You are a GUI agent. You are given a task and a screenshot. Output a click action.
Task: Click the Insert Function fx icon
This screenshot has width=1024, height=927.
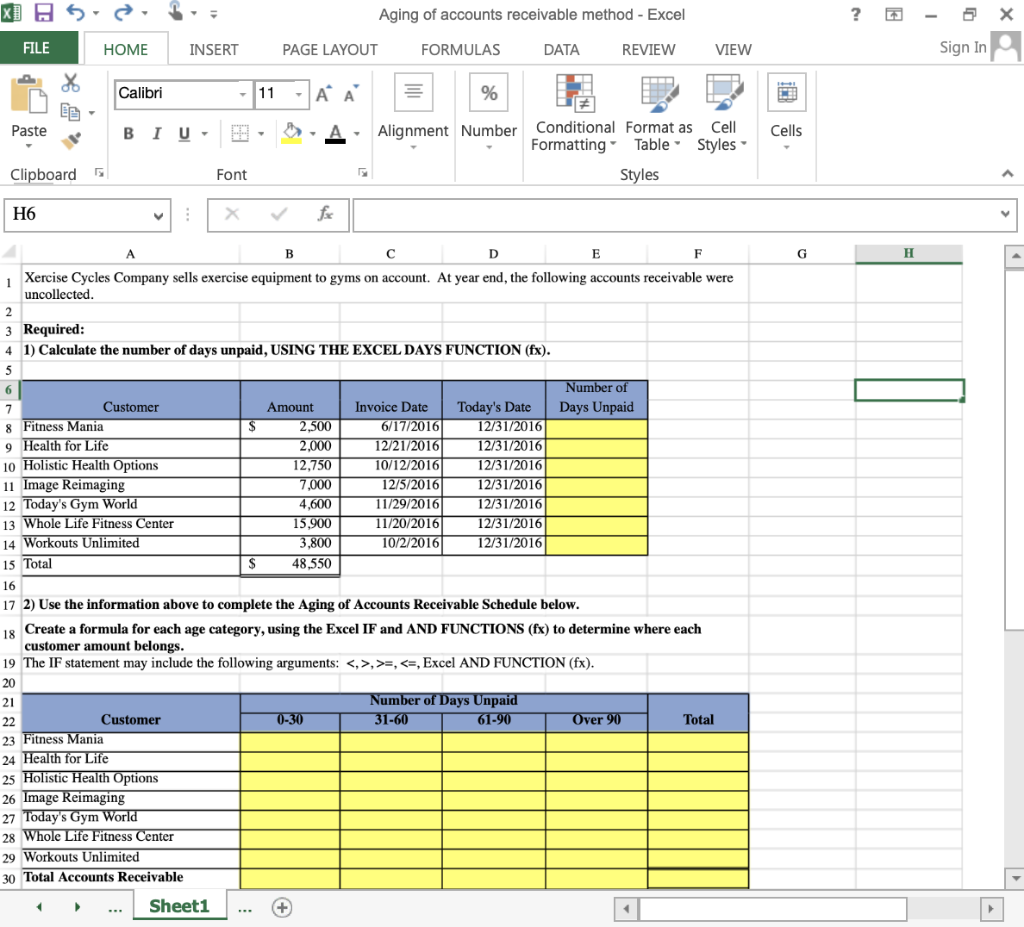pos(325,214)
